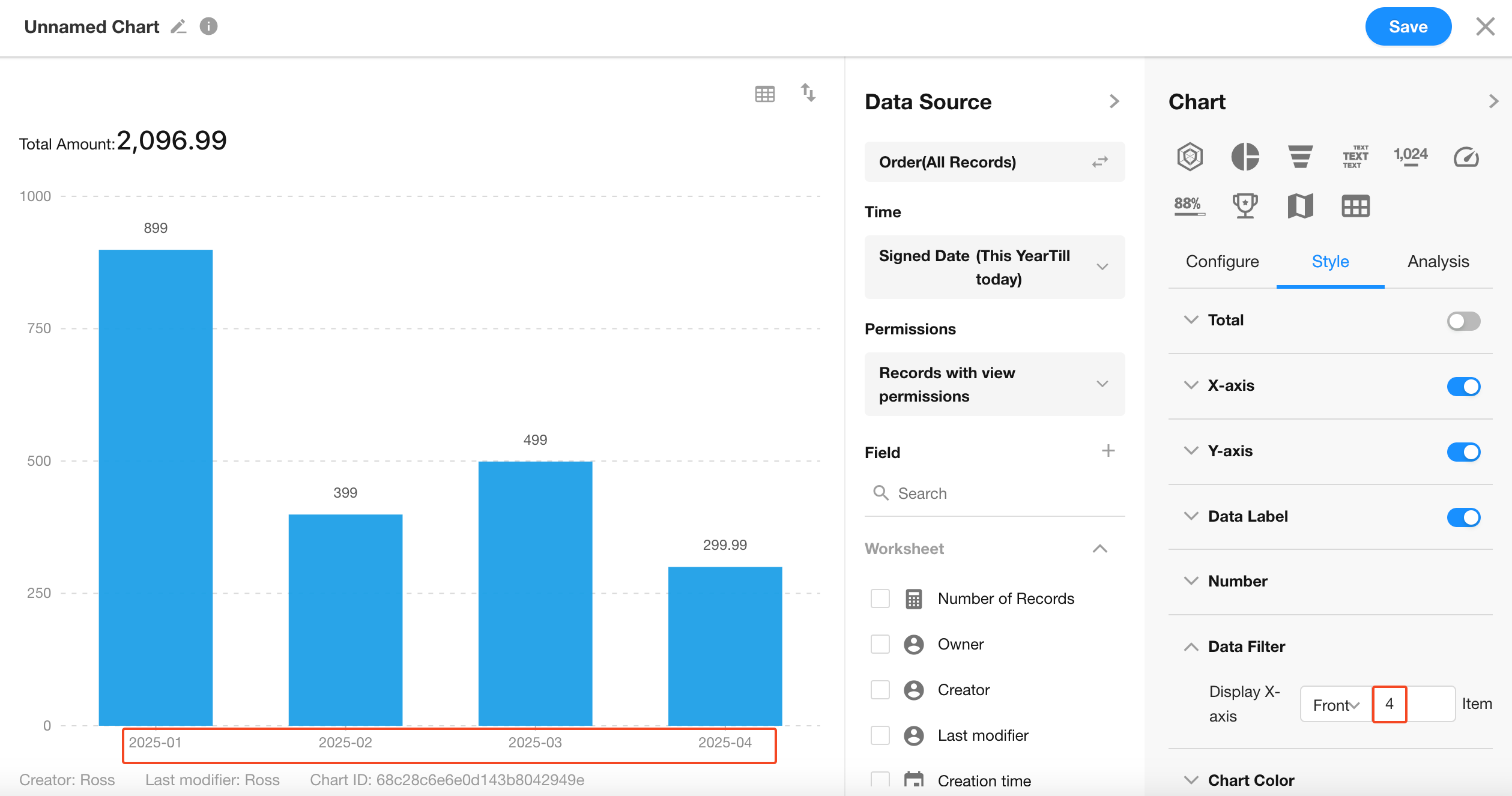The image size is (1512, 796).
Task: Open Records with view permissions dropdown
Action: [x=994, y=384]
